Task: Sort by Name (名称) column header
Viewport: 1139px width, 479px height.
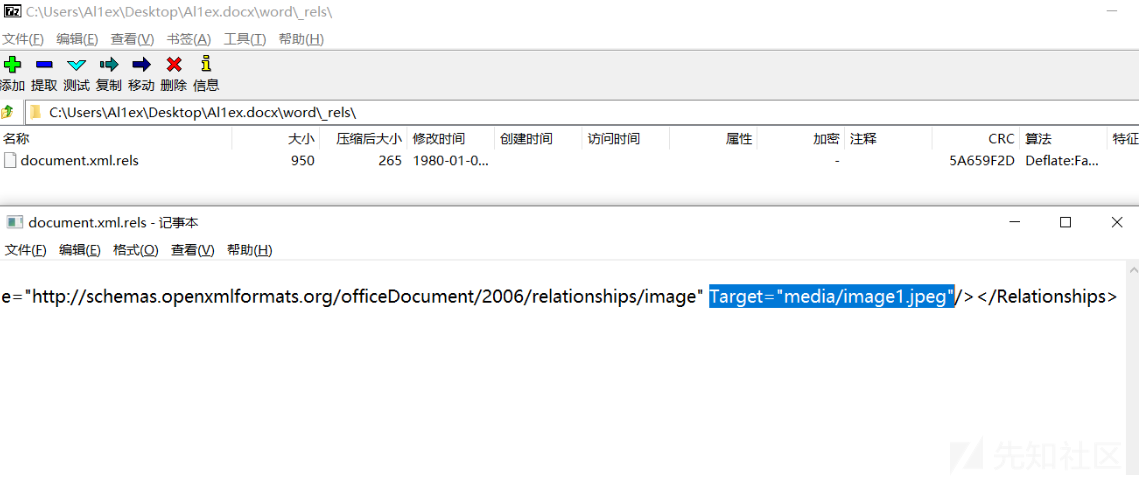Action: [x=16, y=139]
